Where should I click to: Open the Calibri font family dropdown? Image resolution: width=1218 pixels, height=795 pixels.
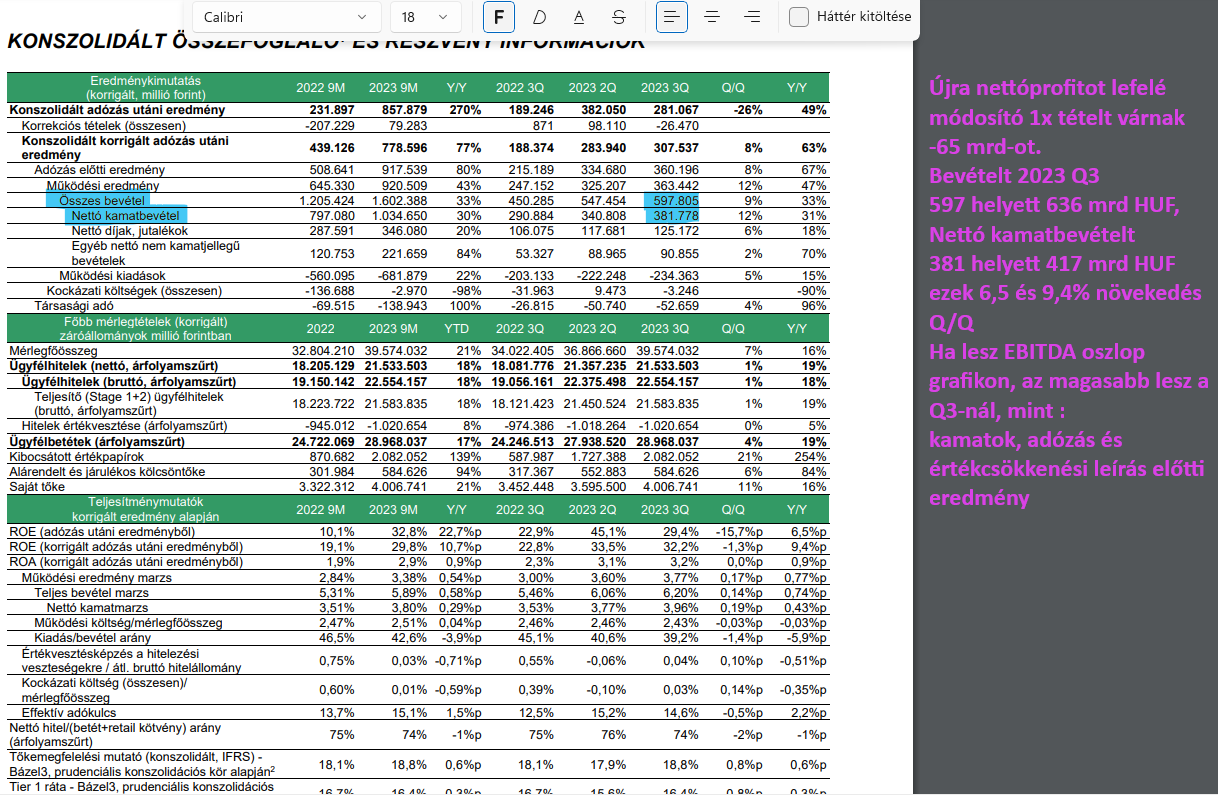point(287,17)
